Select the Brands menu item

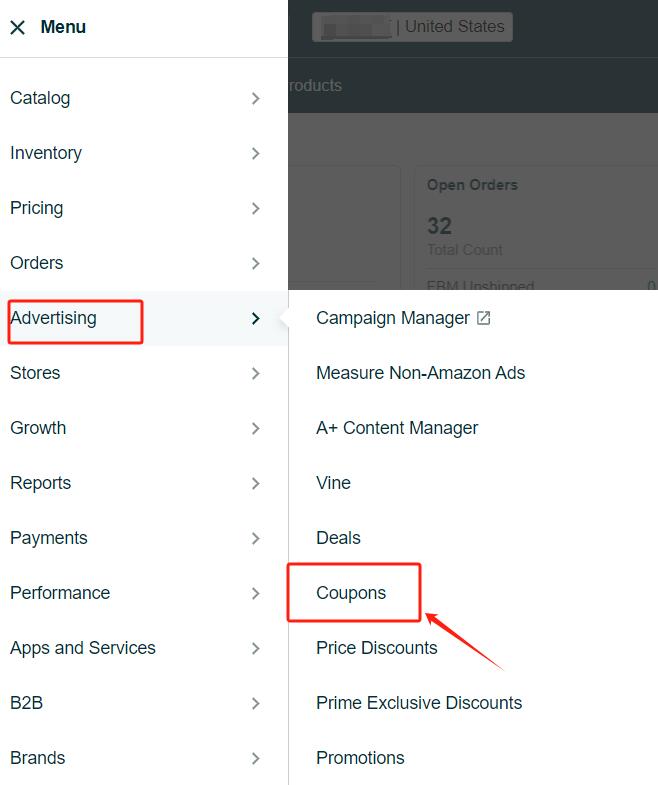38,758
